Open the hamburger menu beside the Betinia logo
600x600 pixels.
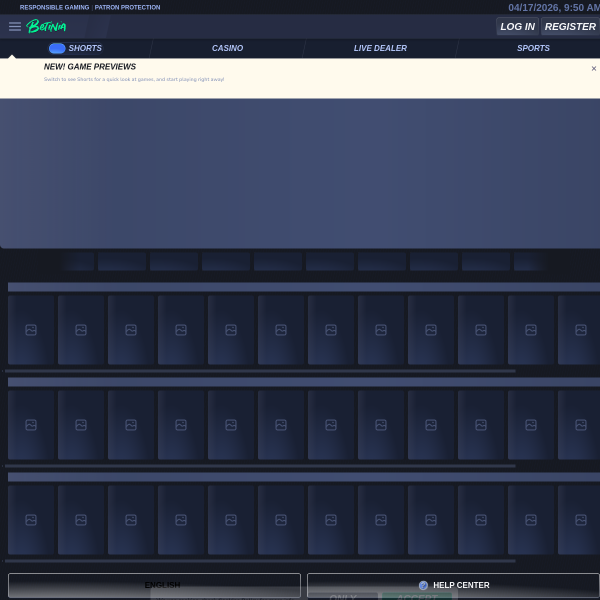click(x=15, y=27)
